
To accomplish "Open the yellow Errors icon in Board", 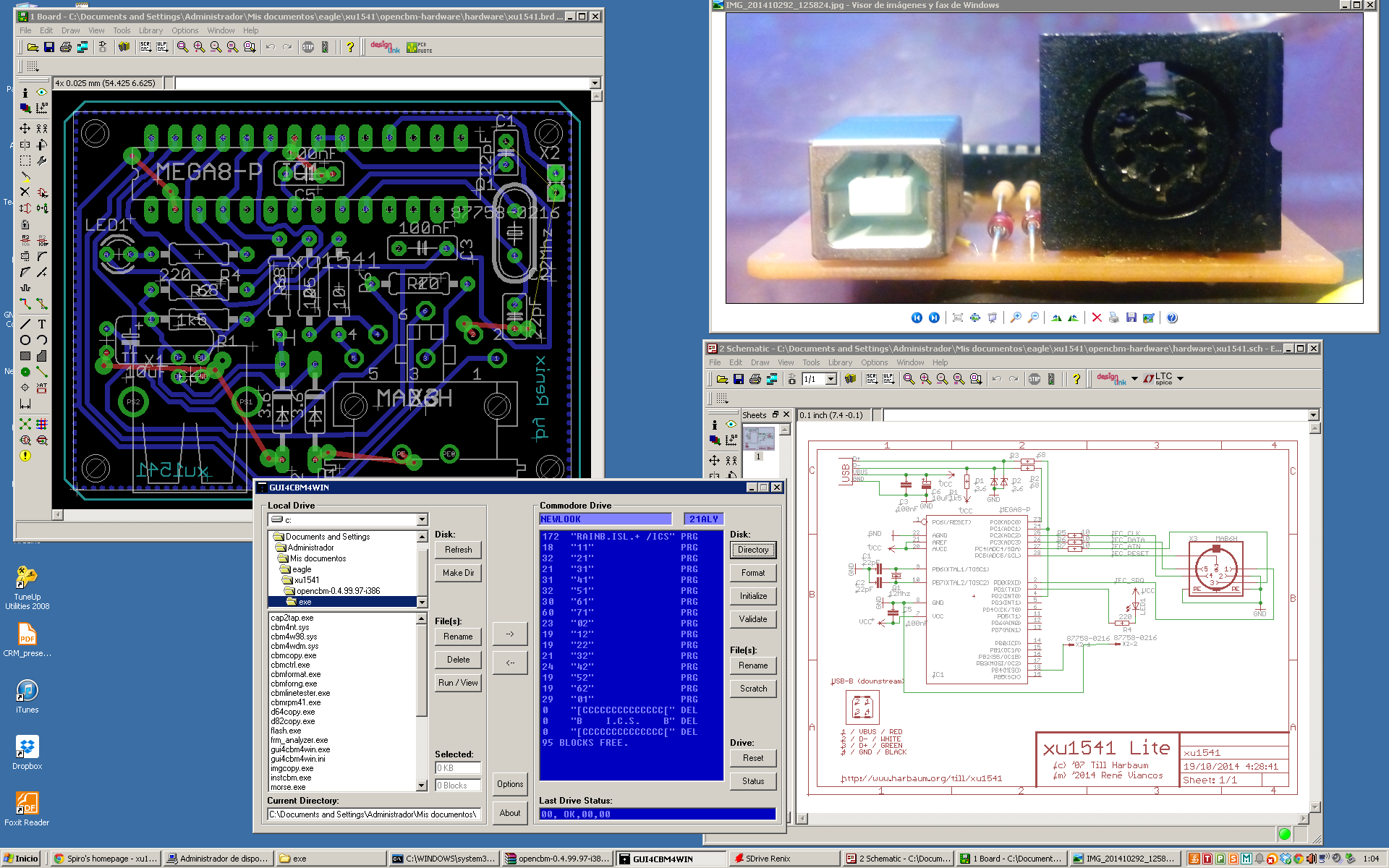I will [x=25, y=456].
